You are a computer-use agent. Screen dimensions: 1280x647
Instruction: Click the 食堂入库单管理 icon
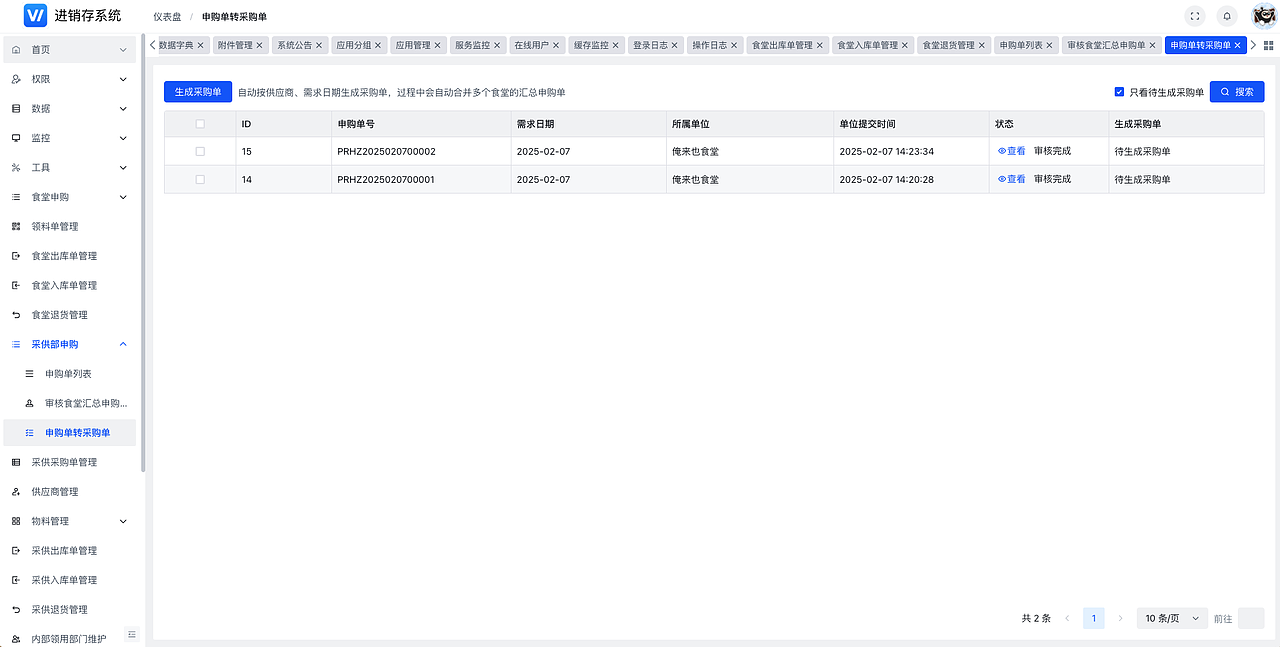coord(16,285)
